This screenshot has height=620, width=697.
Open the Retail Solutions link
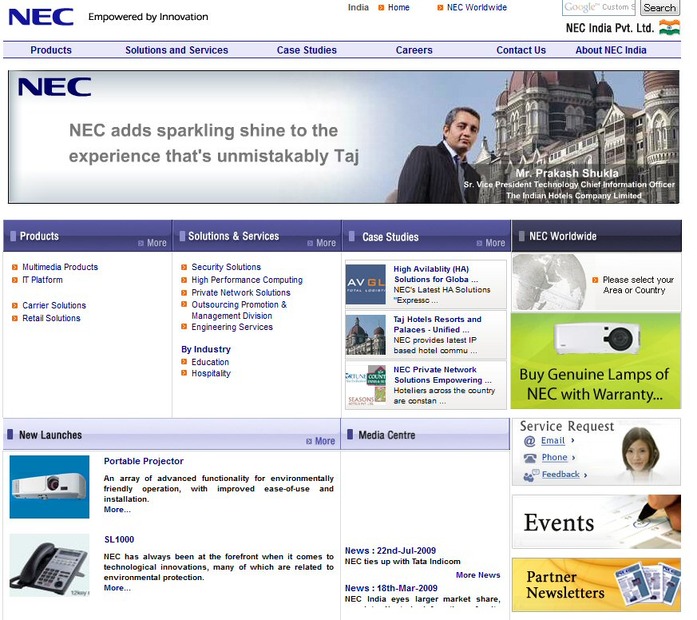point(52,318)
